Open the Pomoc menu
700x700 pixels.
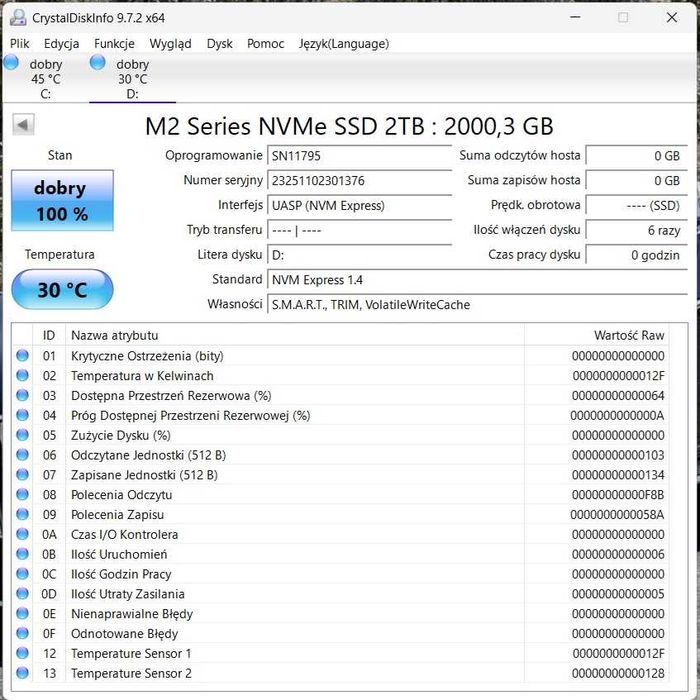[266, 44]
